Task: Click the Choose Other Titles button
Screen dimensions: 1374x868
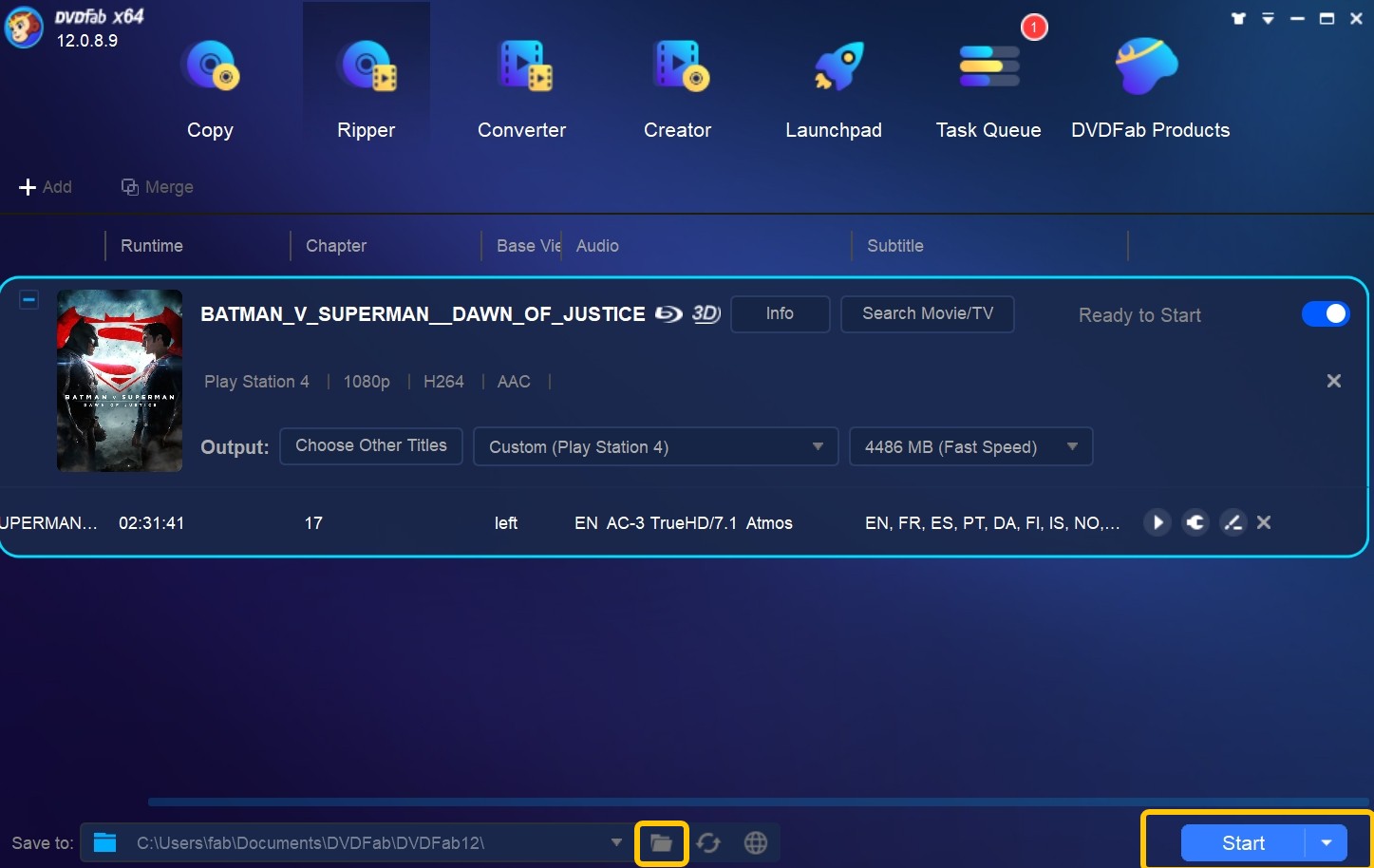Action: click(370, 445)
